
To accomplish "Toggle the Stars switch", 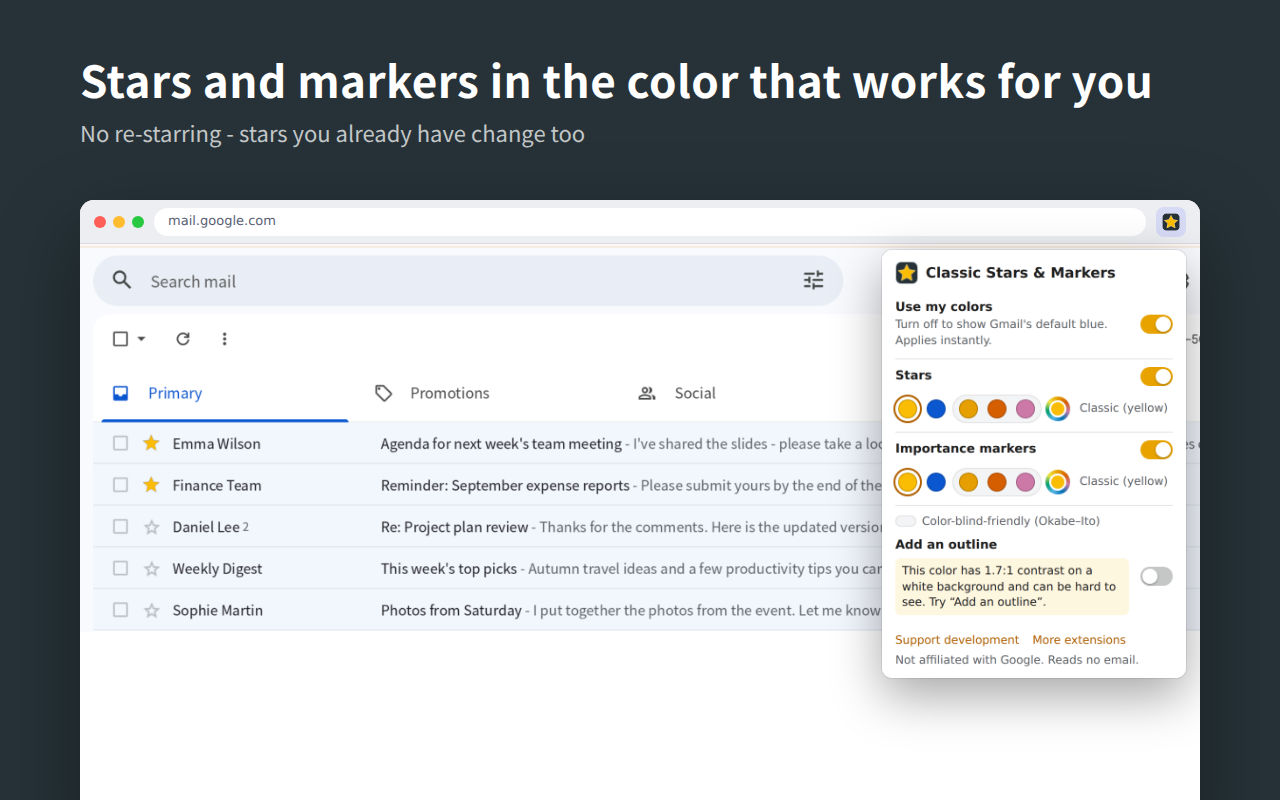I will [1156, 376].
